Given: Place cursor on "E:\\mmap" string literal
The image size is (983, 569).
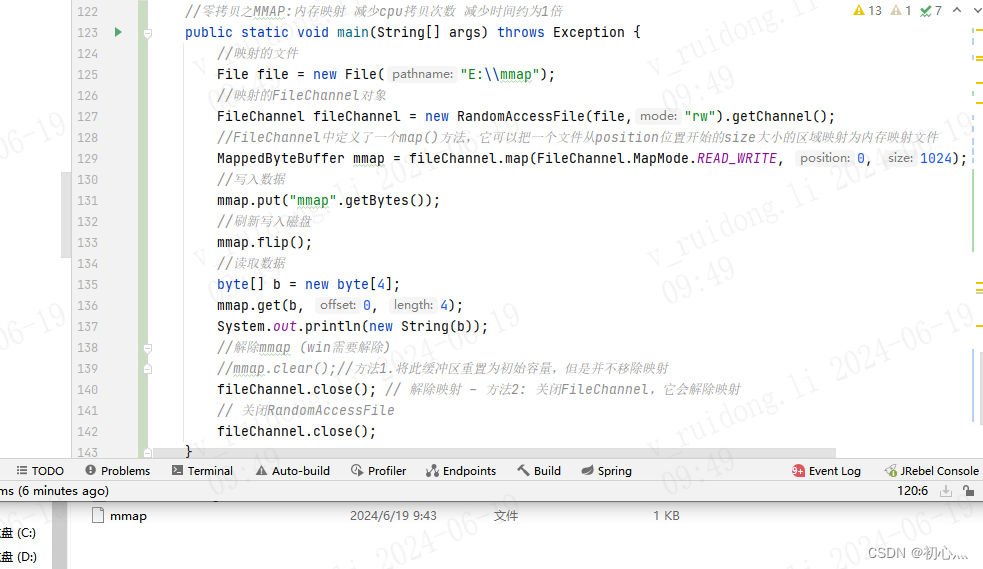Looking at the screenshot, I should pos(500,75).
